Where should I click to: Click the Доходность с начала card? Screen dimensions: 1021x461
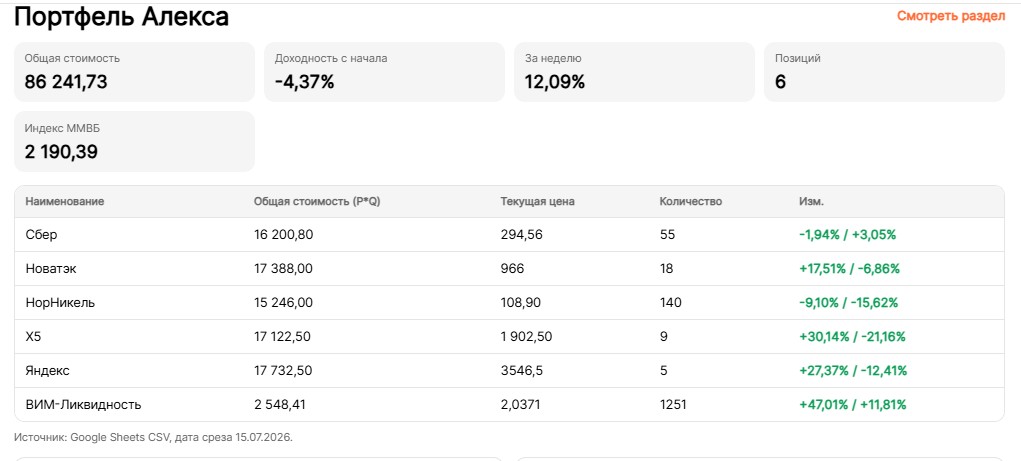click(x=384, y=72)
